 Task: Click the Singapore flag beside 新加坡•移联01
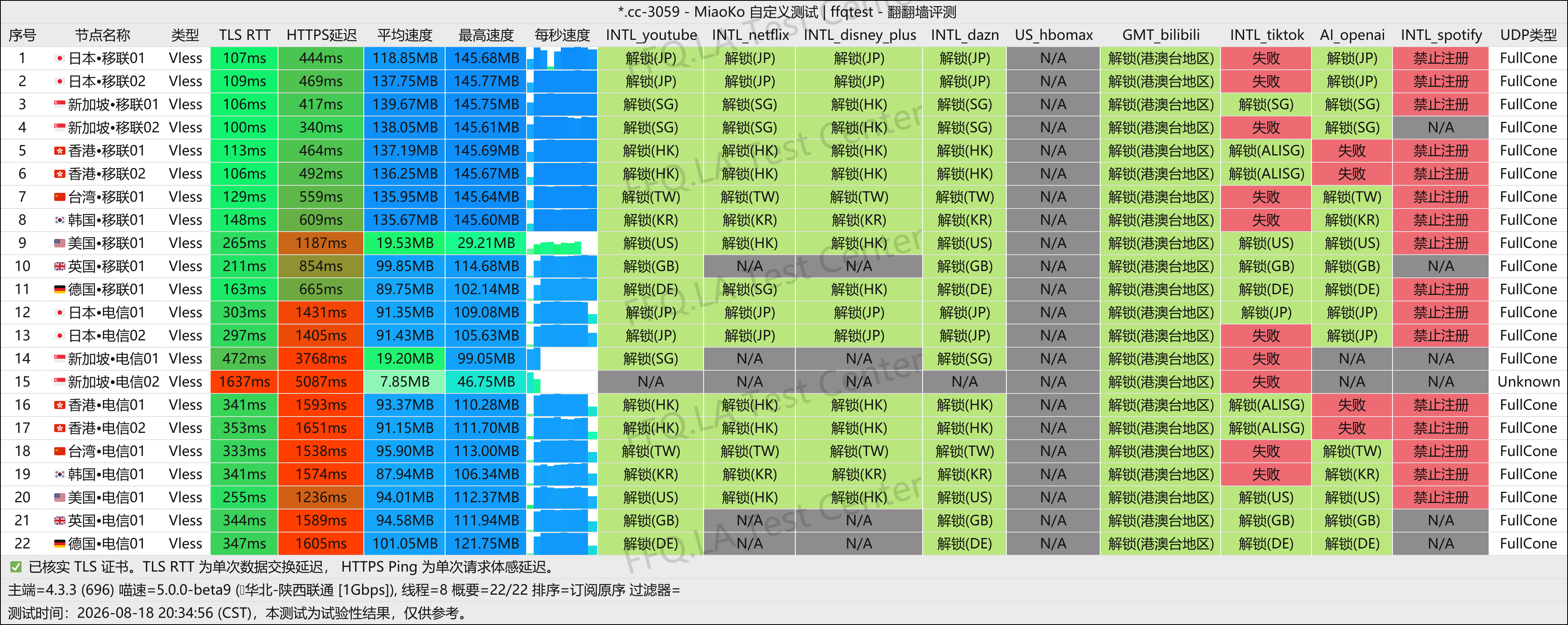60,104
